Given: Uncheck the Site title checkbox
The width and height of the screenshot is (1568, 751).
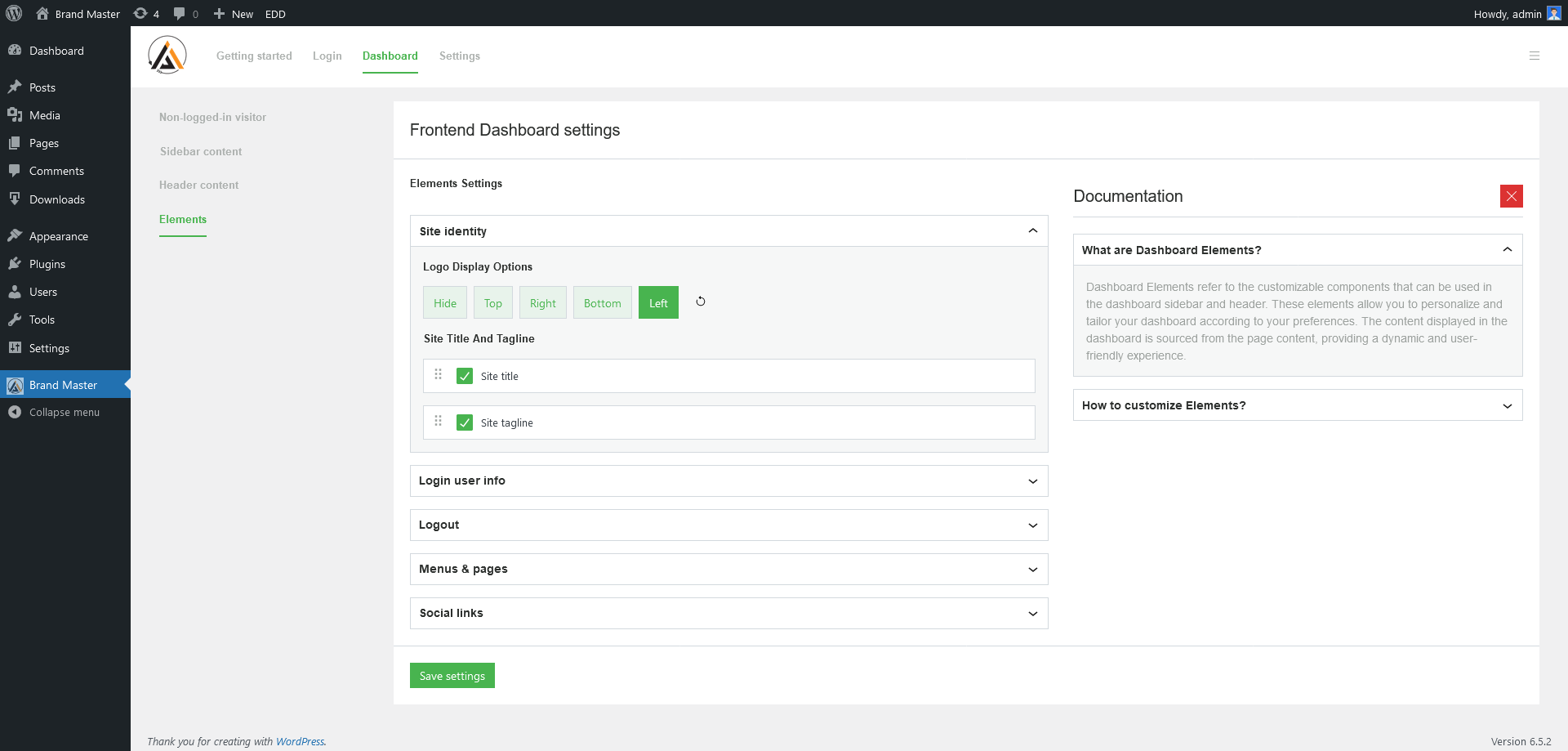Looking at the screenshot, I should (x=464, y=376).
